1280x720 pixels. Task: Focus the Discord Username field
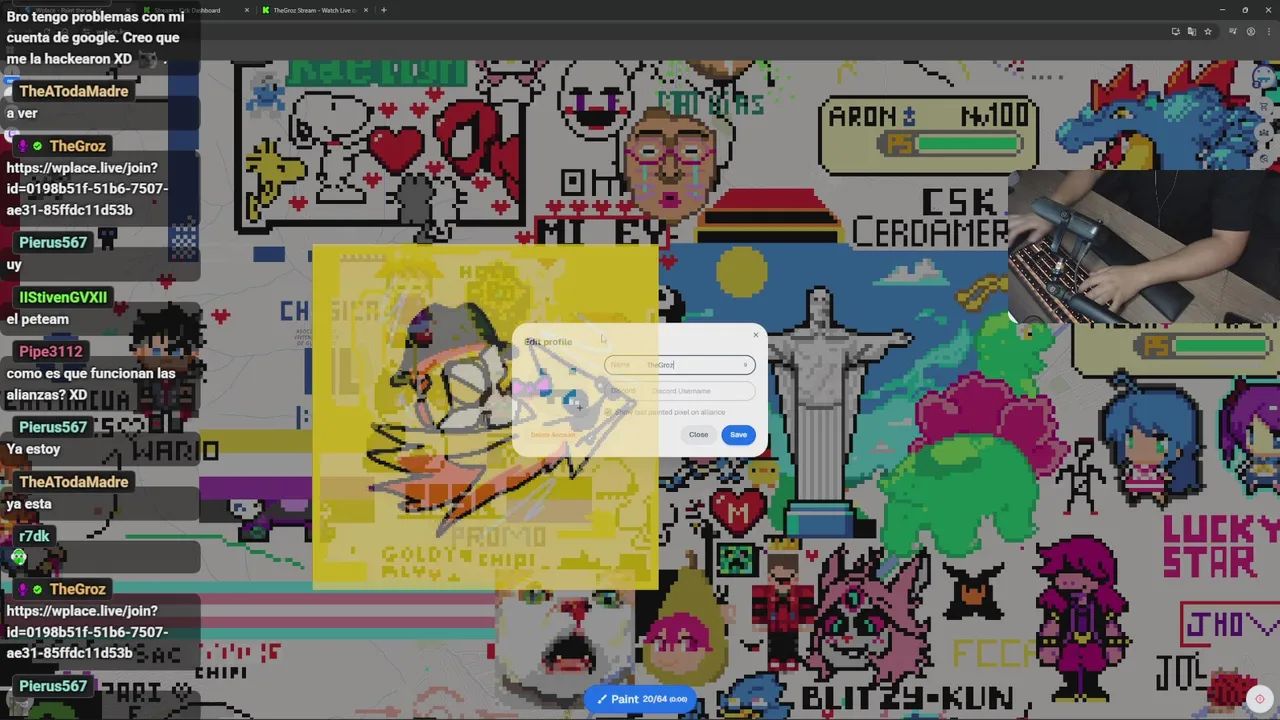point(680,391)
